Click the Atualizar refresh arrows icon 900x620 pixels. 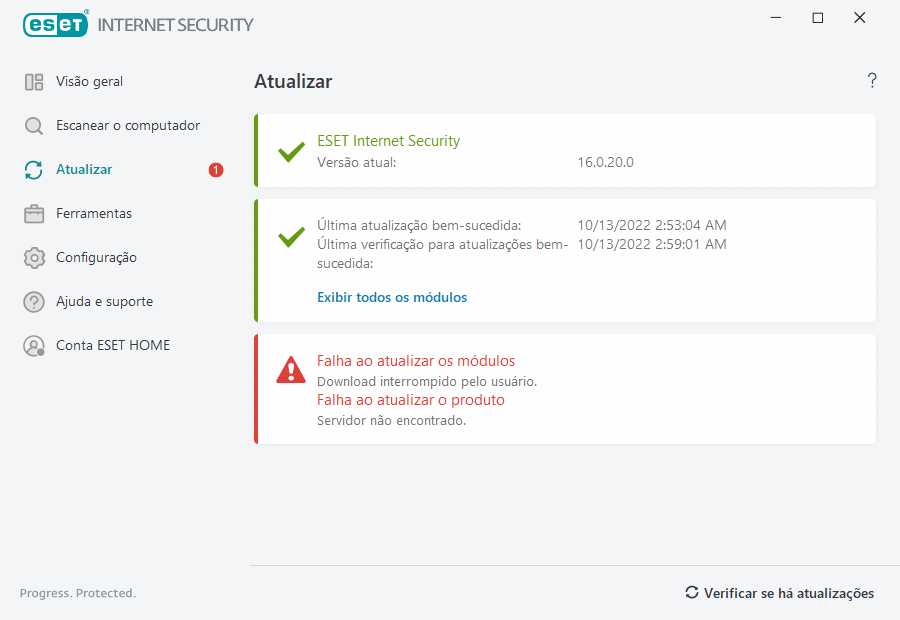tap(34, 170)
